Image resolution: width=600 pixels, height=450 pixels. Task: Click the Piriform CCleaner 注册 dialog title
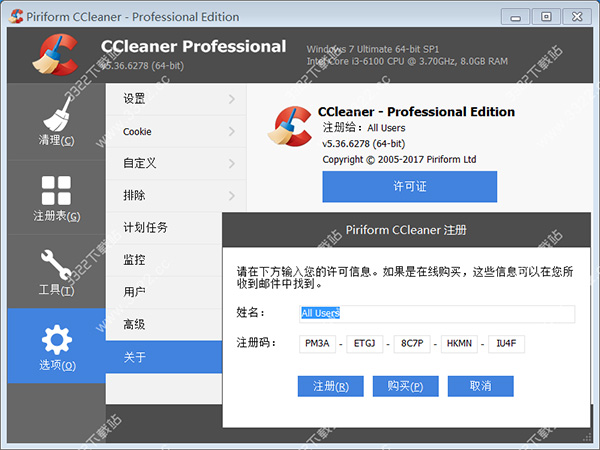click(x=406, y=230)
